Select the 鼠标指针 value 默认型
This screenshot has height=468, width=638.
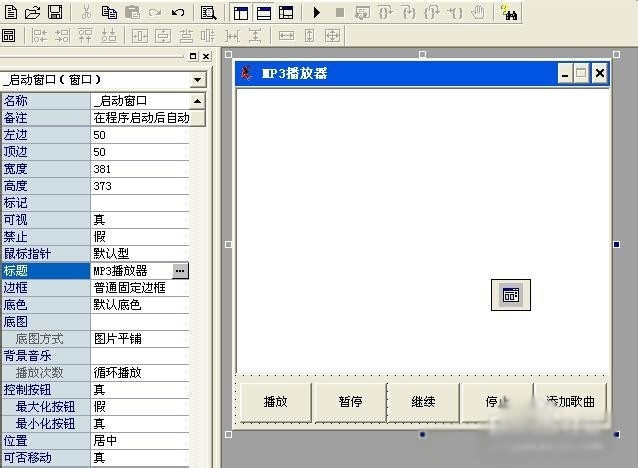click(x=140, y=254)
